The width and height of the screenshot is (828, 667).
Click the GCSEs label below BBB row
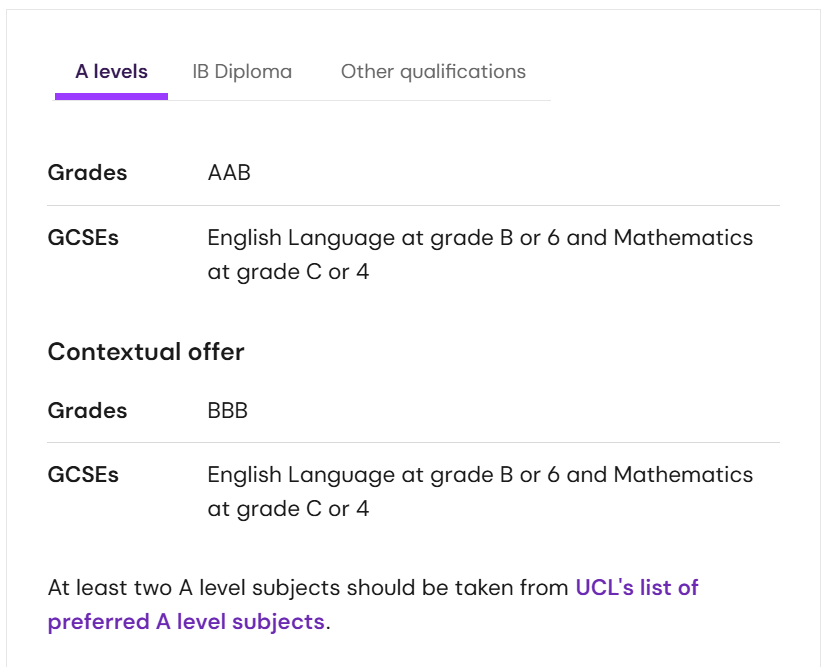coord(83,475)
